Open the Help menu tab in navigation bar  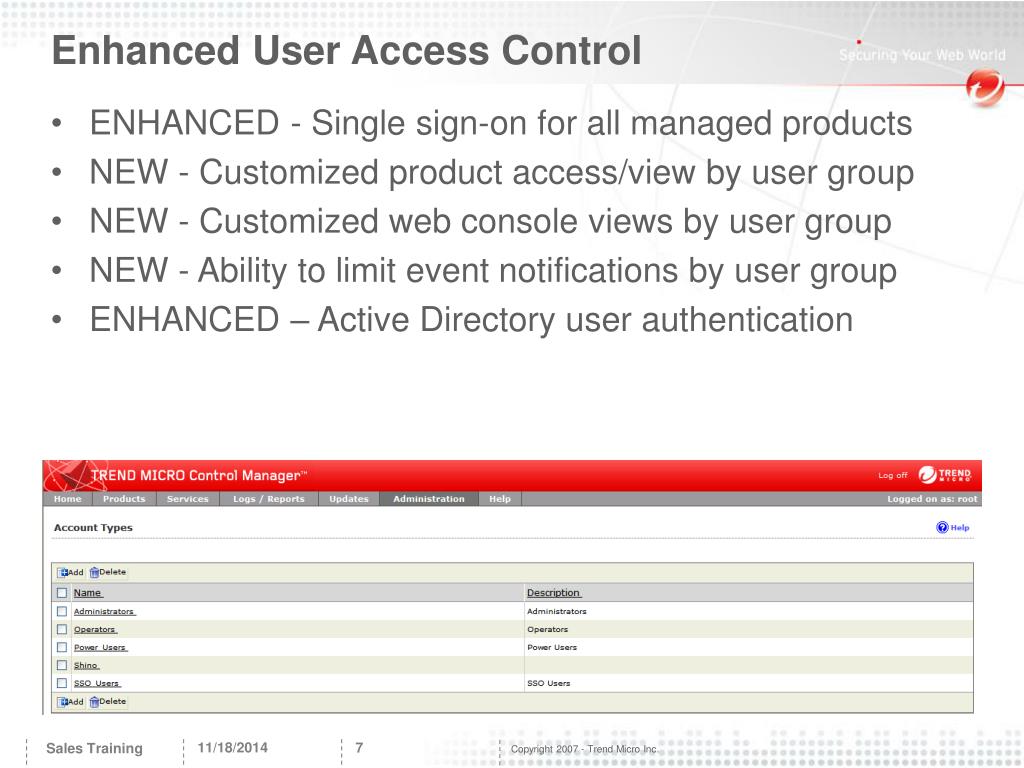500,499
